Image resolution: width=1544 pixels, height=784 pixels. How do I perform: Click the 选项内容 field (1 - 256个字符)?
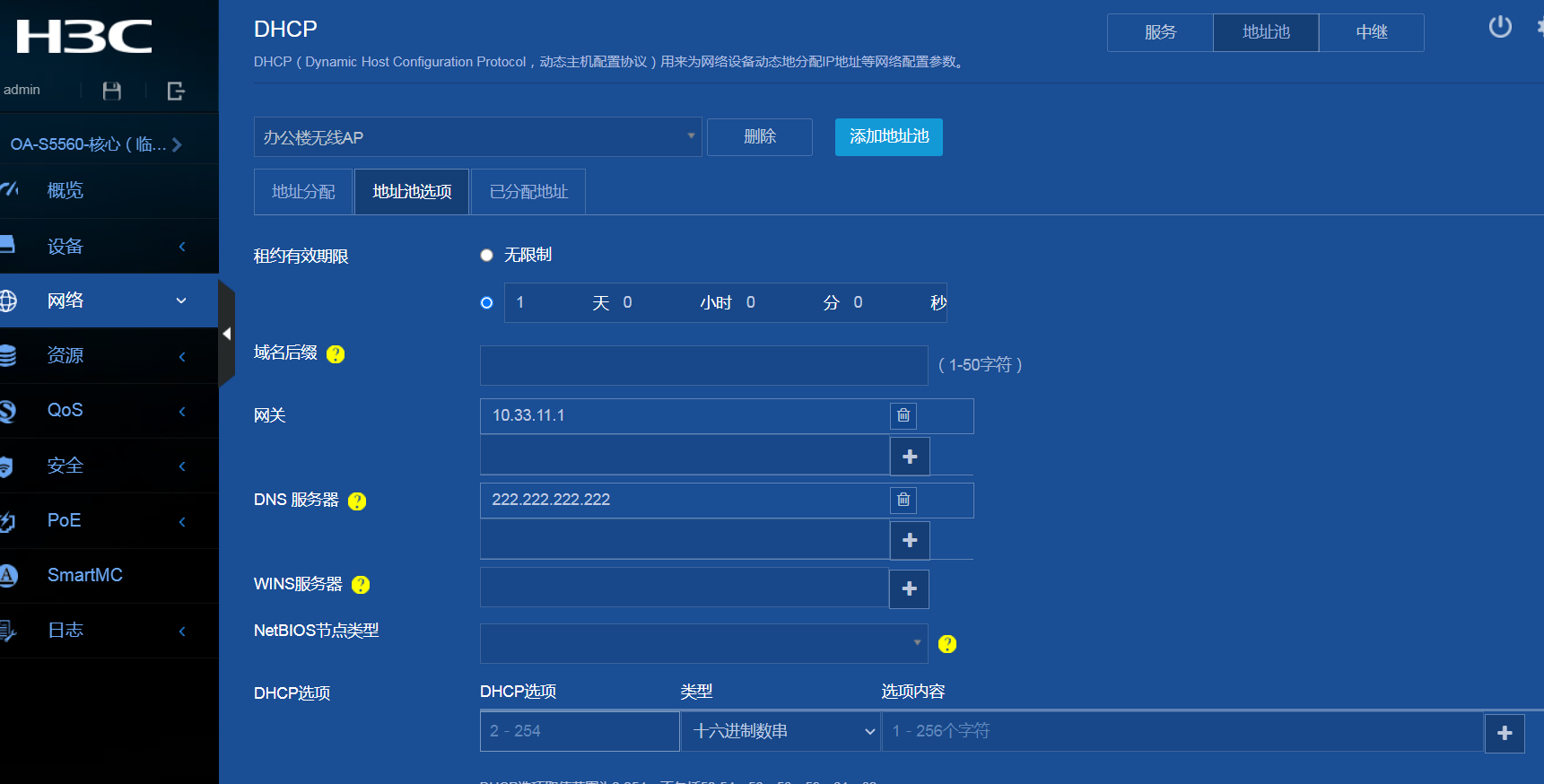point(1183,731)
